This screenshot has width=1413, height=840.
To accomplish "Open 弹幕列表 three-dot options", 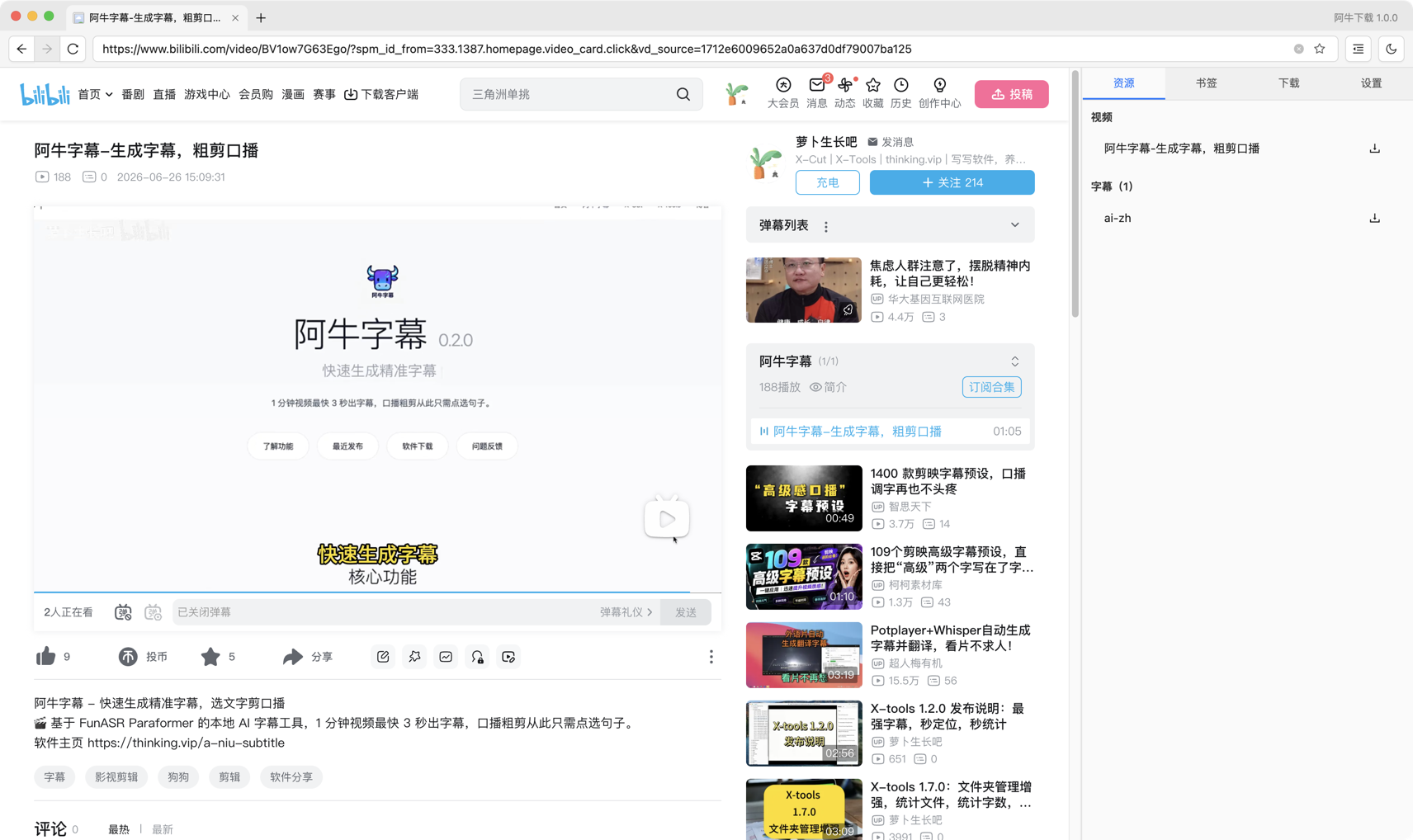I will tap(826, 226).
